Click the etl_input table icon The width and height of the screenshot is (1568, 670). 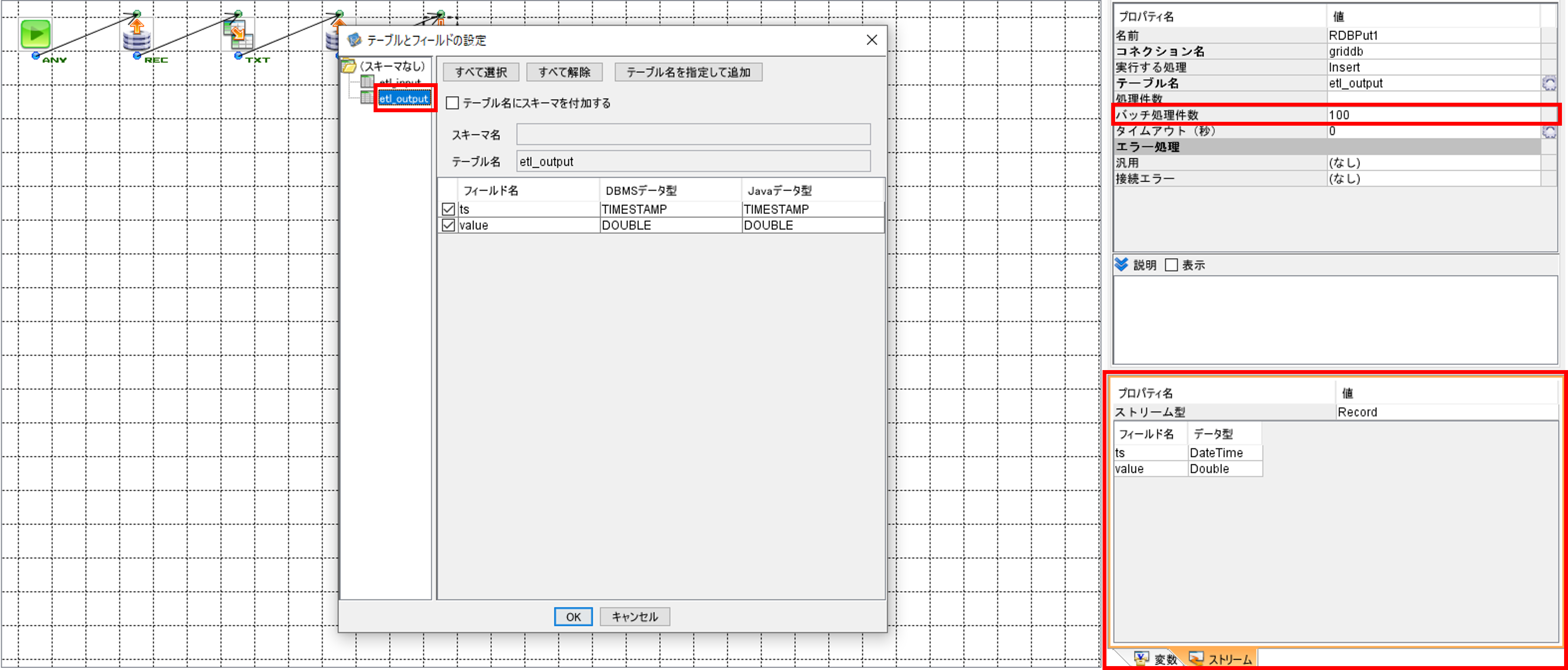pos(367,81)
